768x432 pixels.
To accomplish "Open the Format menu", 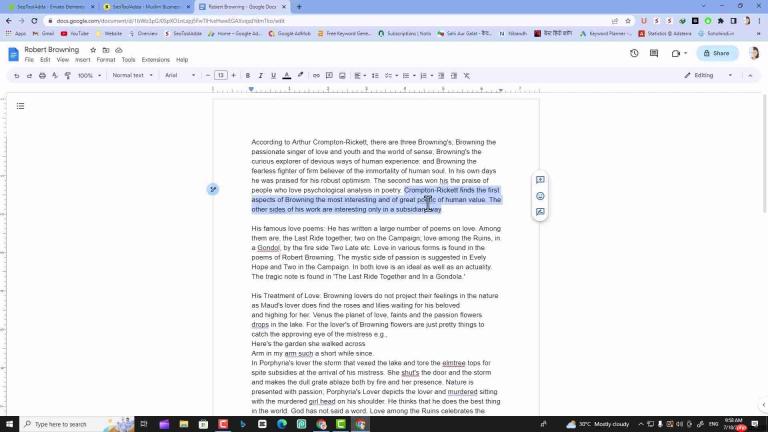I will 106,60.
